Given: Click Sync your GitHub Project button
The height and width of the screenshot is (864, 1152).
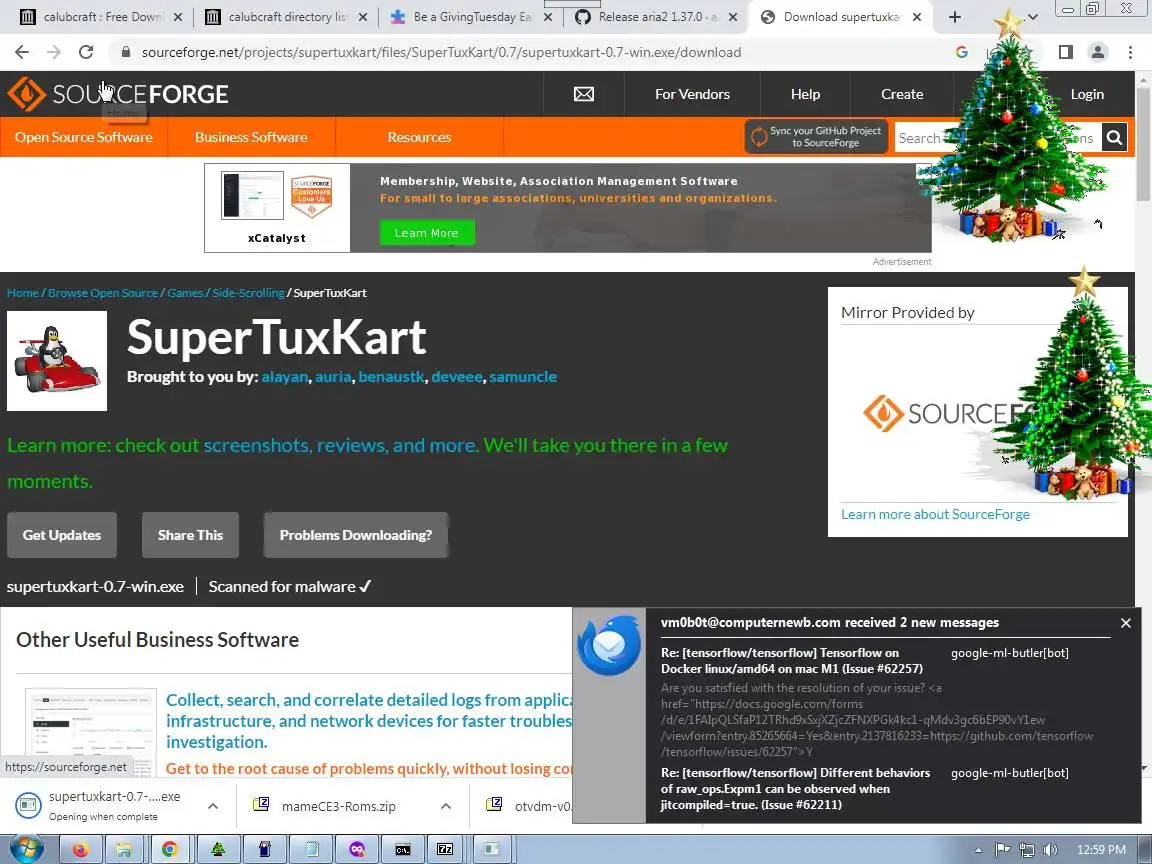Looking at the screenshot, I should coord(816,137).
